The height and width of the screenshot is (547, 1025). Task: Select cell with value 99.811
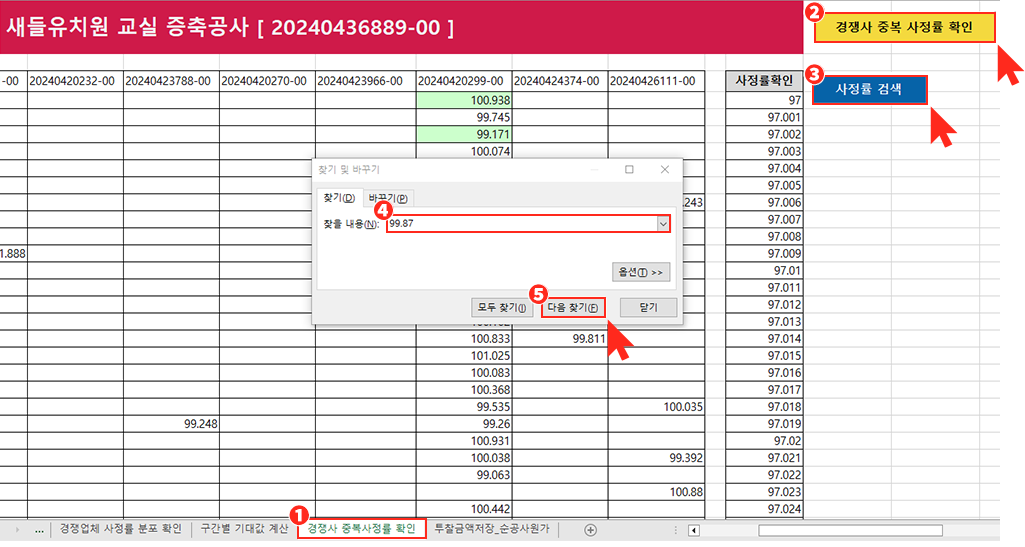(x=560, y=339)
